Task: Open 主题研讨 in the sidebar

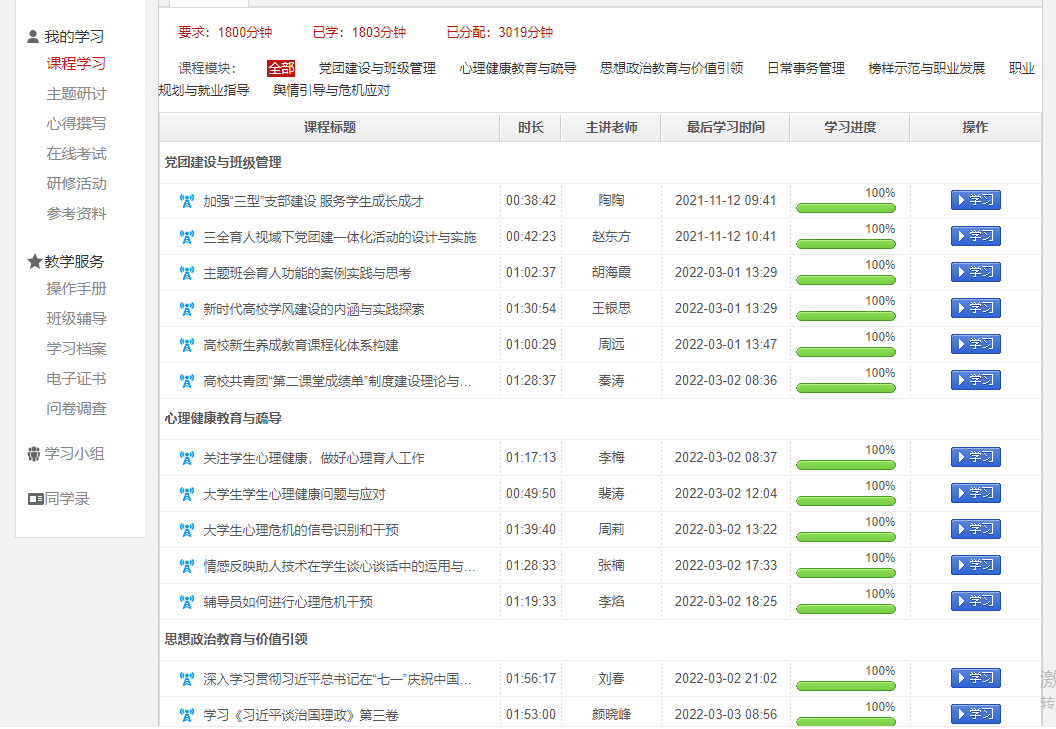Action: click(76, 94)
